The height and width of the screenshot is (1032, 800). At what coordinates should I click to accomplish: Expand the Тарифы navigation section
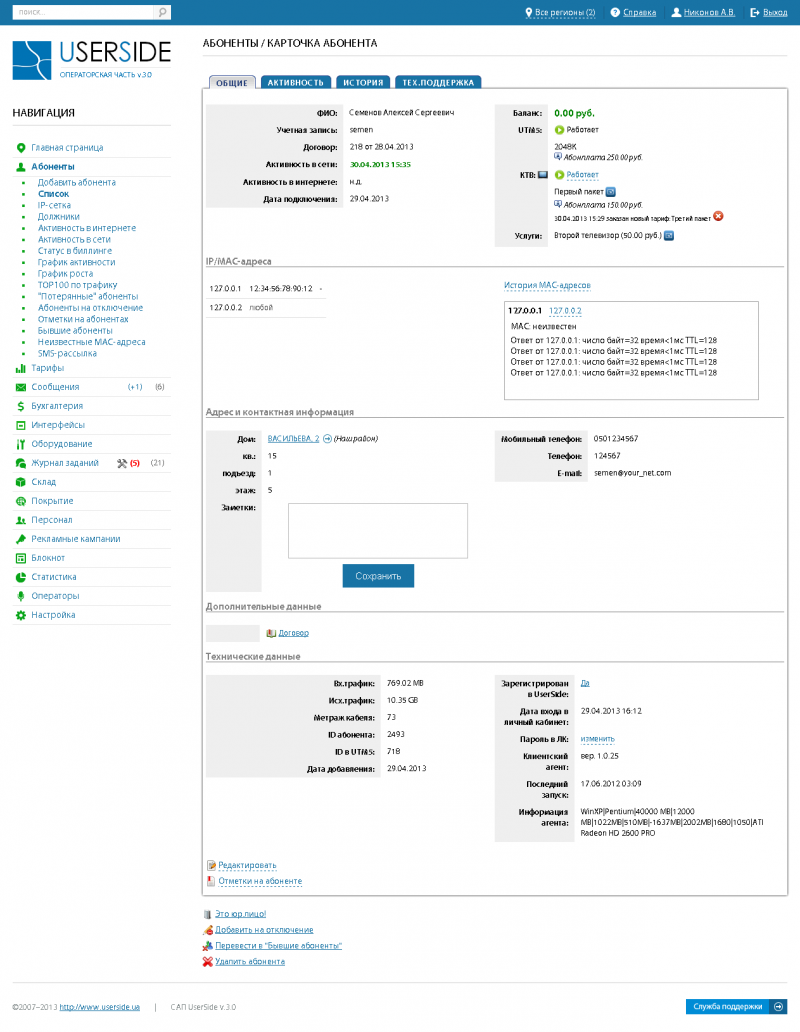click(46, 368)
